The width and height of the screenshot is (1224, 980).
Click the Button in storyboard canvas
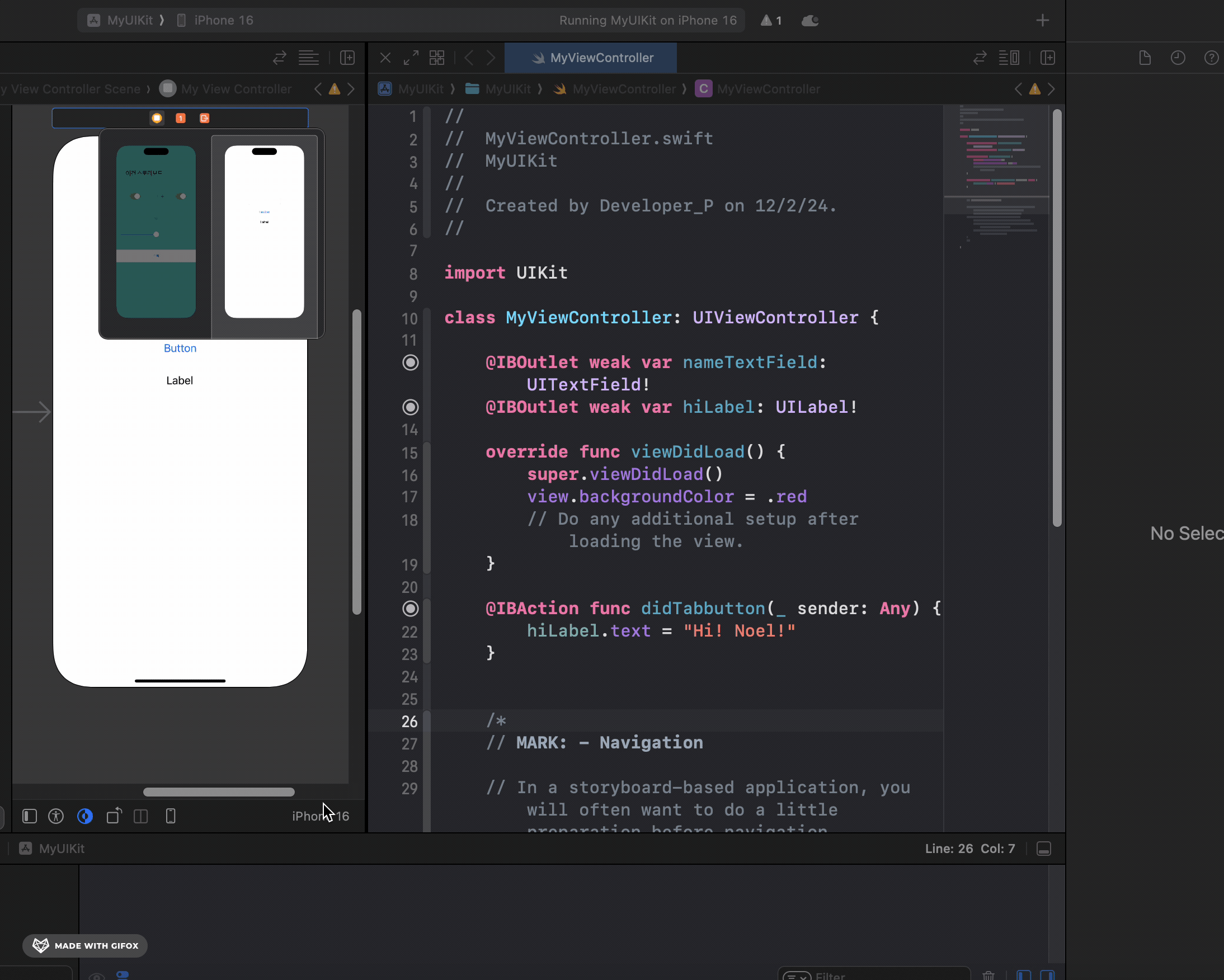point(180,348)
